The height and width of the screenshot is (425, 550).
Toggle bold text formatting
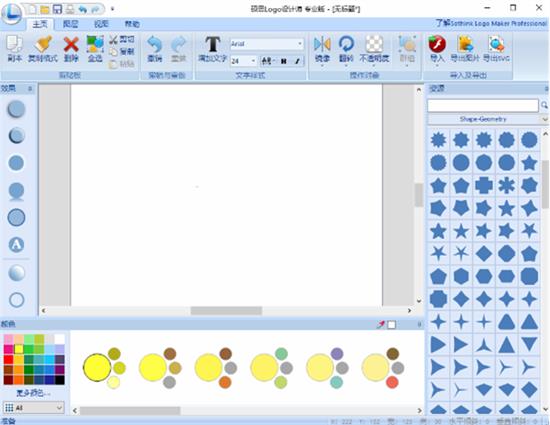point(284,61)
